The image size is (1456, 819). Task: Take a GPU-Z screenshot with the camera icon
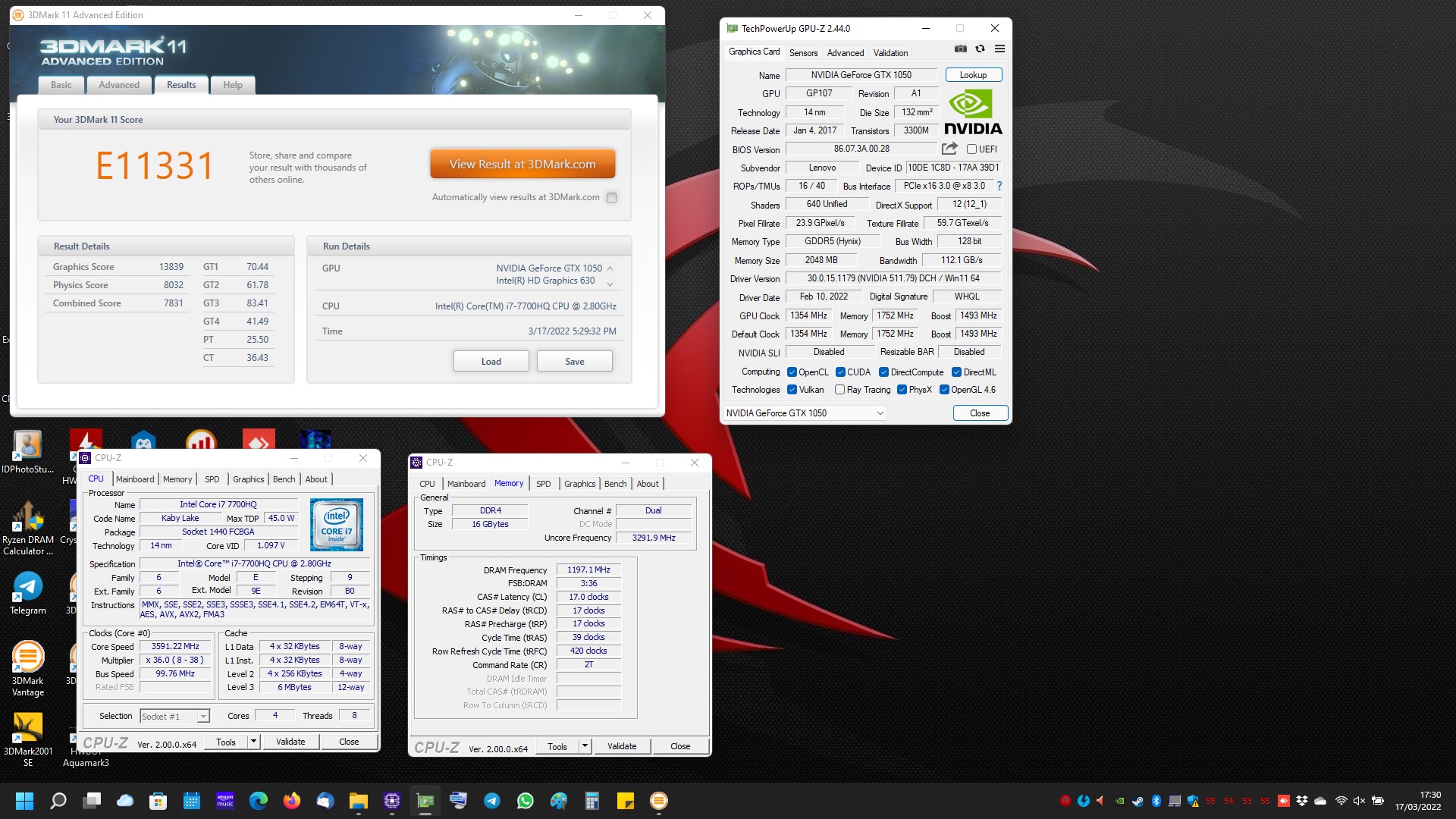(961, 49)
